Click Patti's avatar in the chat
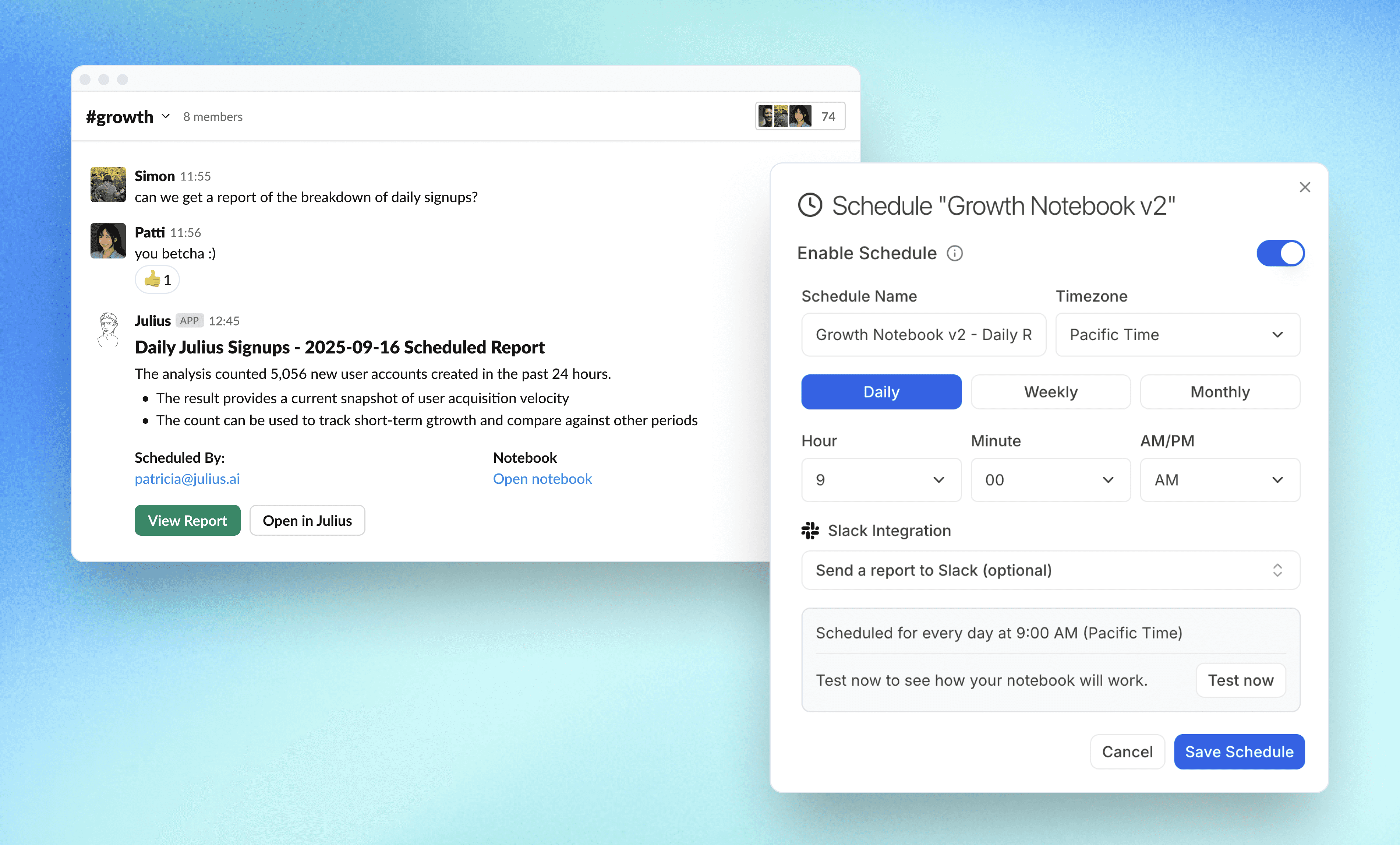1400x845 pixels. [108, 241]
